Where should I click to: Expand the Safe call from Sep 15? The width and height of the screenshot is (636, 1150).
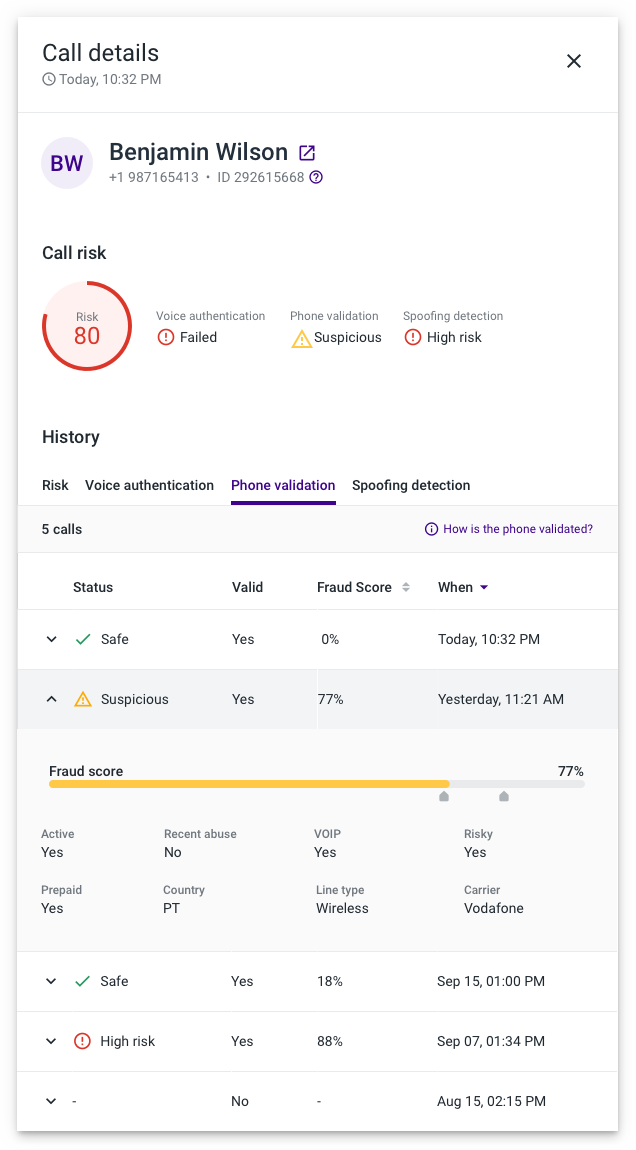51,981
